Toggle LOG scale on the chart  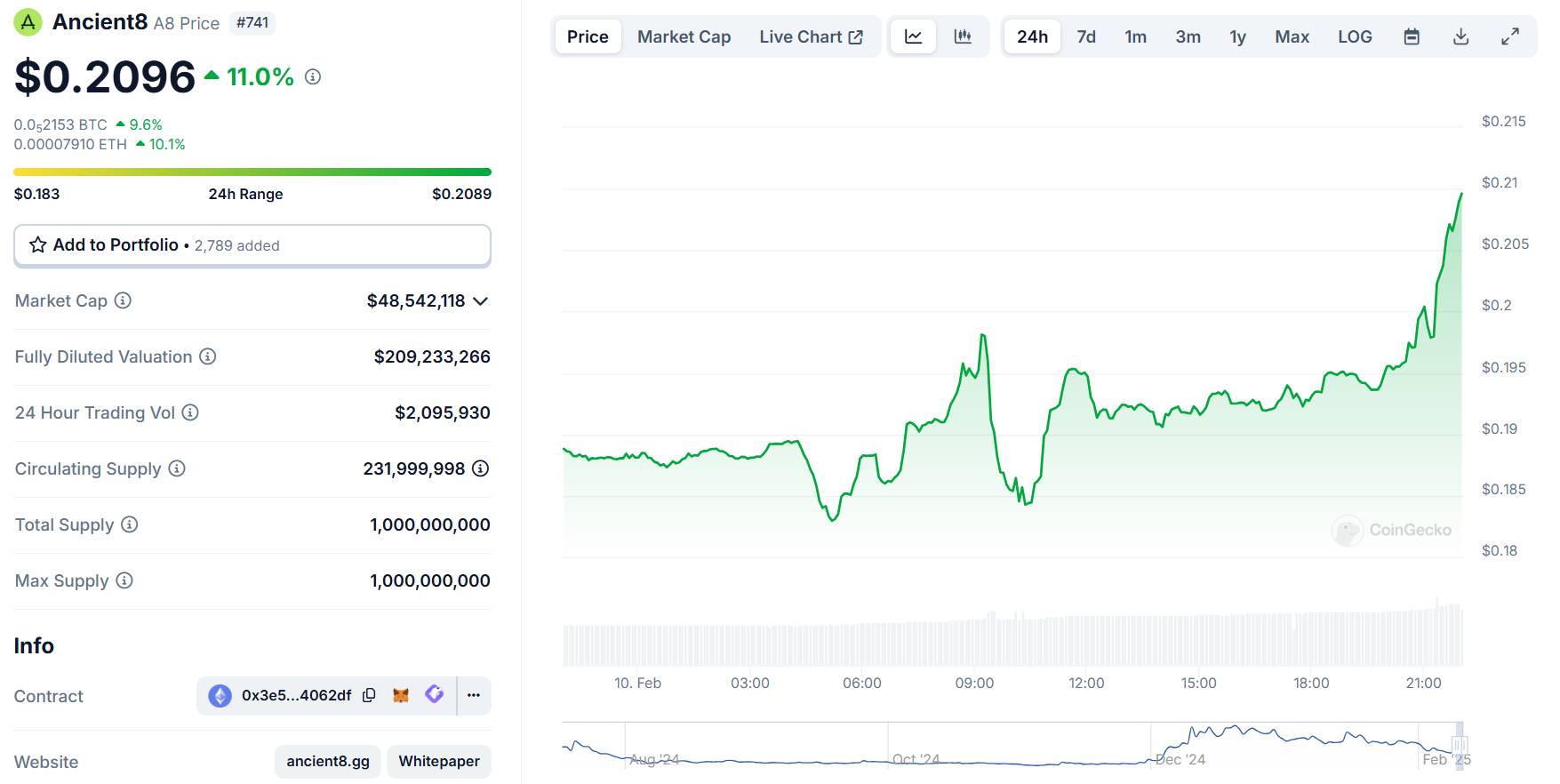1356,36
